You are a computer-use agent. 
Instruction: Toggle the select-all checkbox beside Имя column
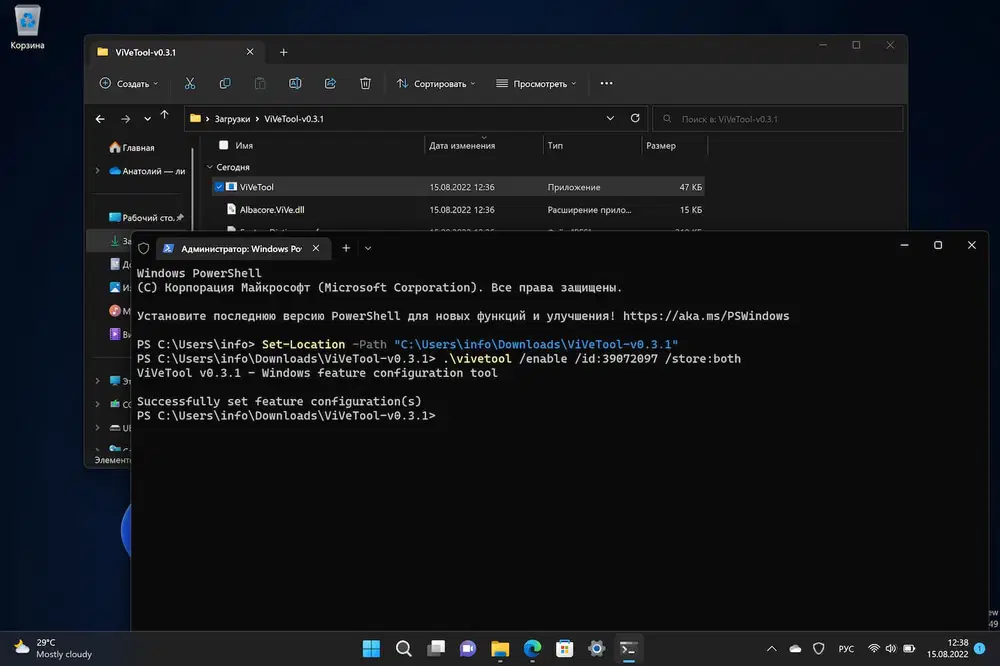click(224, 145)
